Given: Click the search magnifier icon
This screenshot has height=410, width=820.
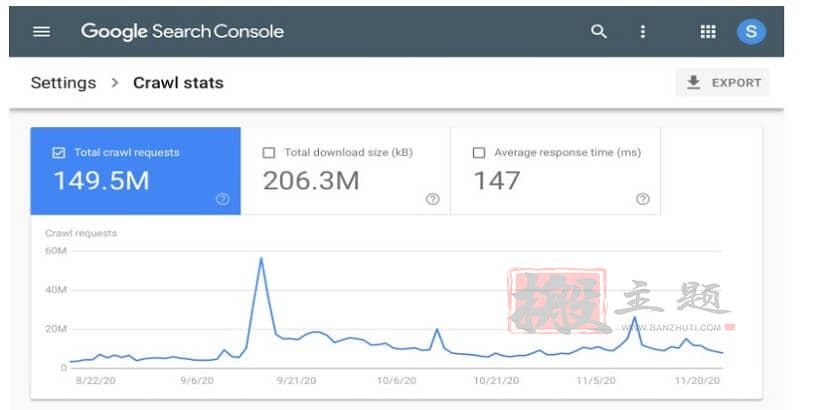Looking at the screenshot, I should (599, 31).
